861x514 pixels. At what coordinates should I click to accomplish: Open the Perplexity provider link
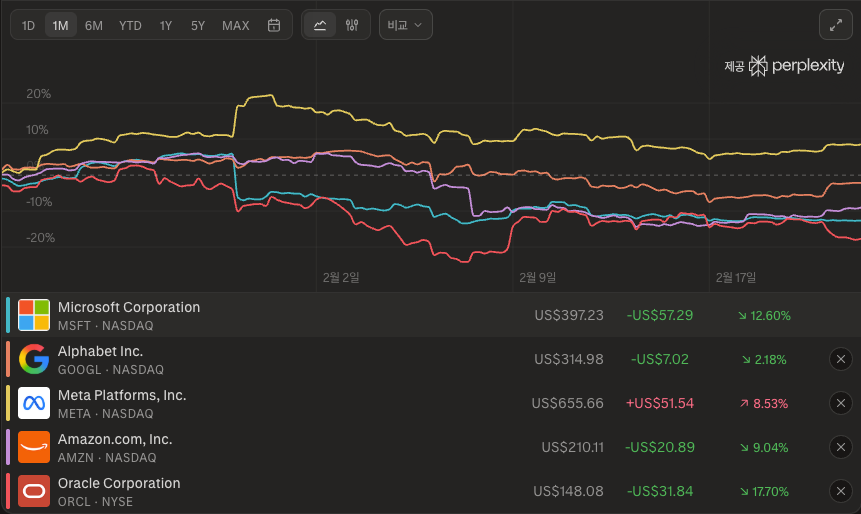[796, 66]
